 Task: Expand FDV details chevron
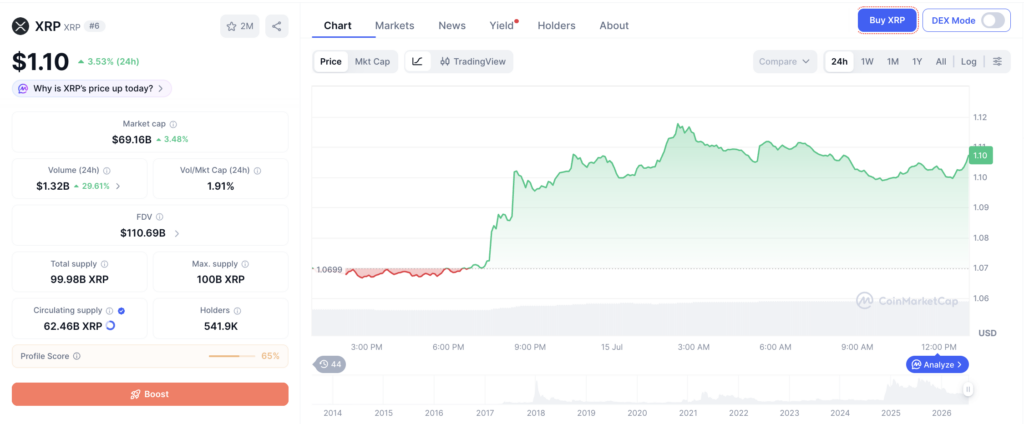tap(177, 233)
